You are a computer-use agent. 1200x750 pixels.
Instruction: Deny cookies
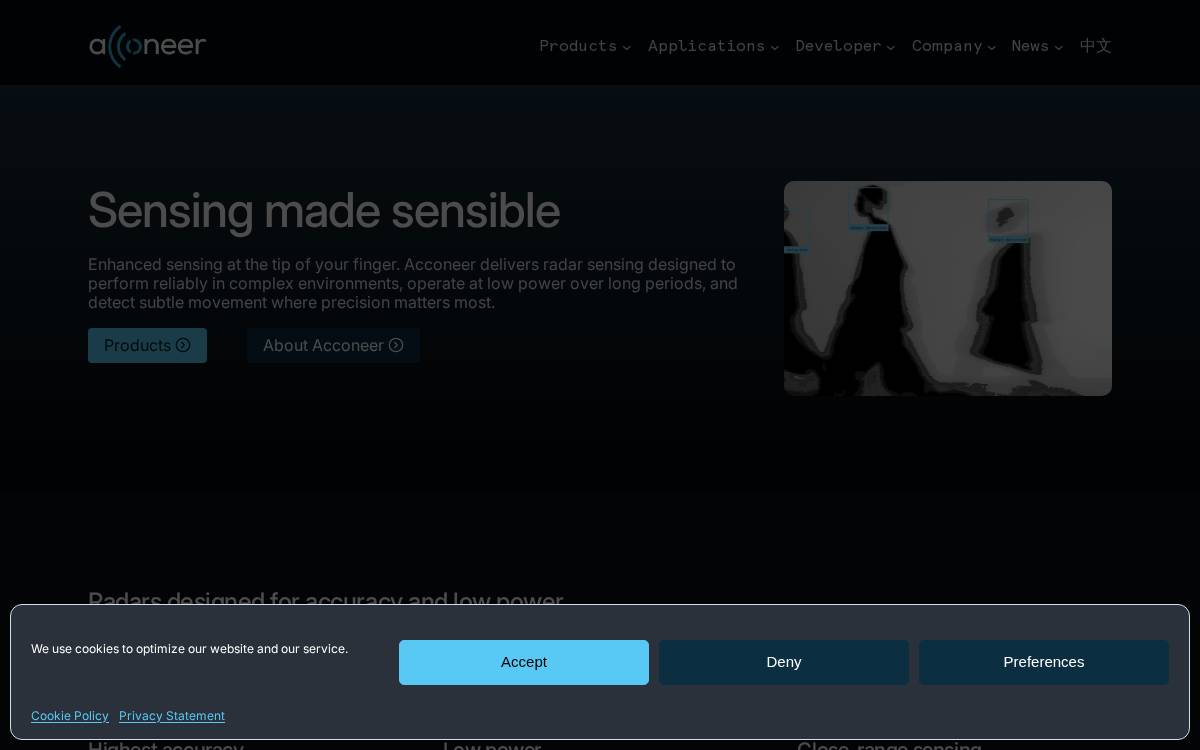784,662
